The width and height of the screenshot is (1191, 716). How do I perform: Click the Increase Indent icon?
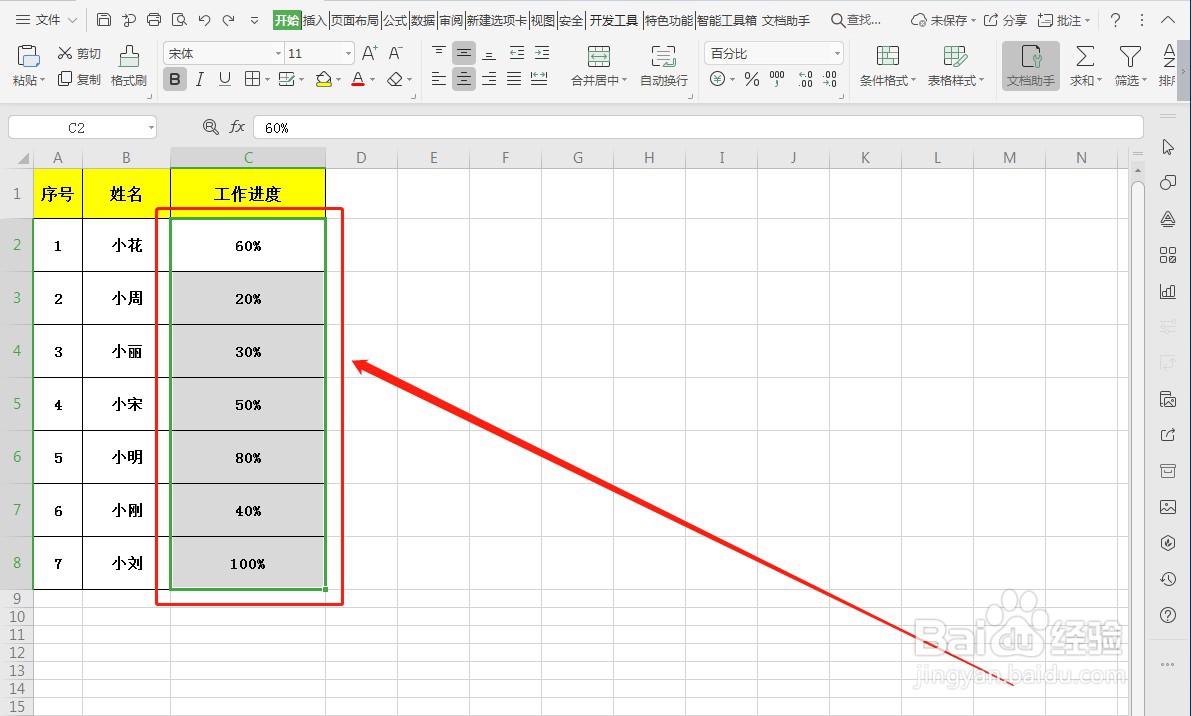[x=542, y=53]
